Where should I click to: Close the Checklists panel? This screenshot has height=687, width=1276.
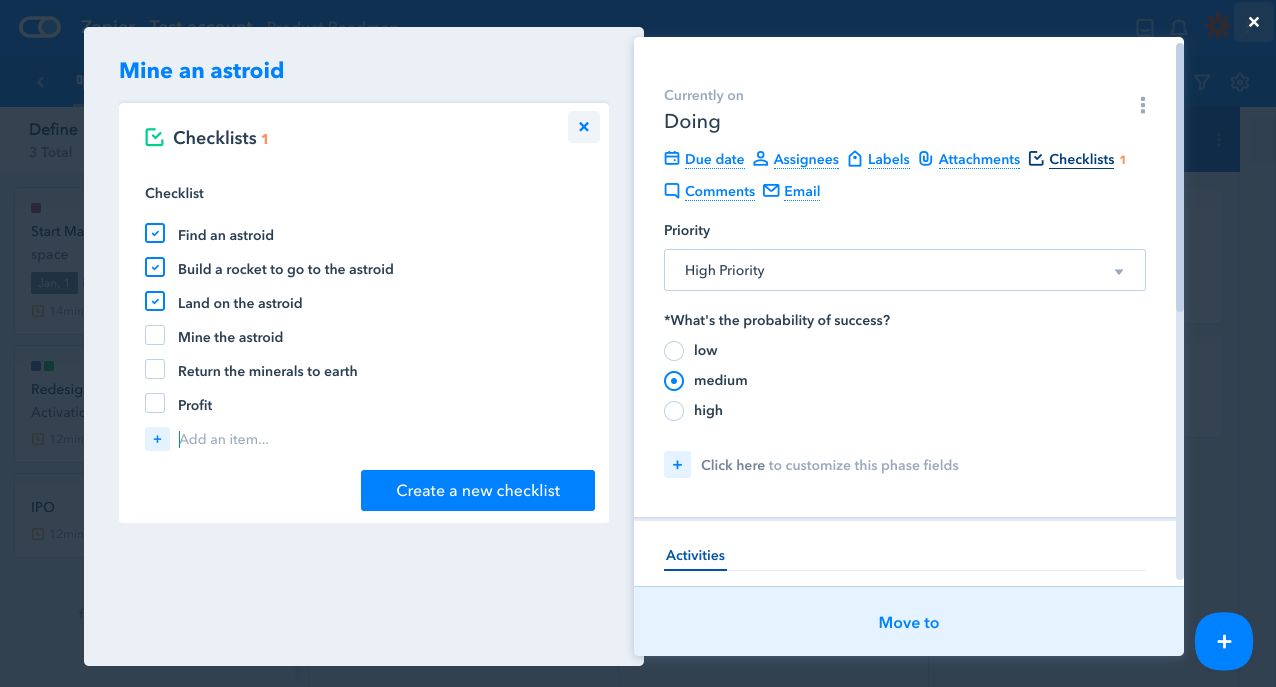[584, 127]
